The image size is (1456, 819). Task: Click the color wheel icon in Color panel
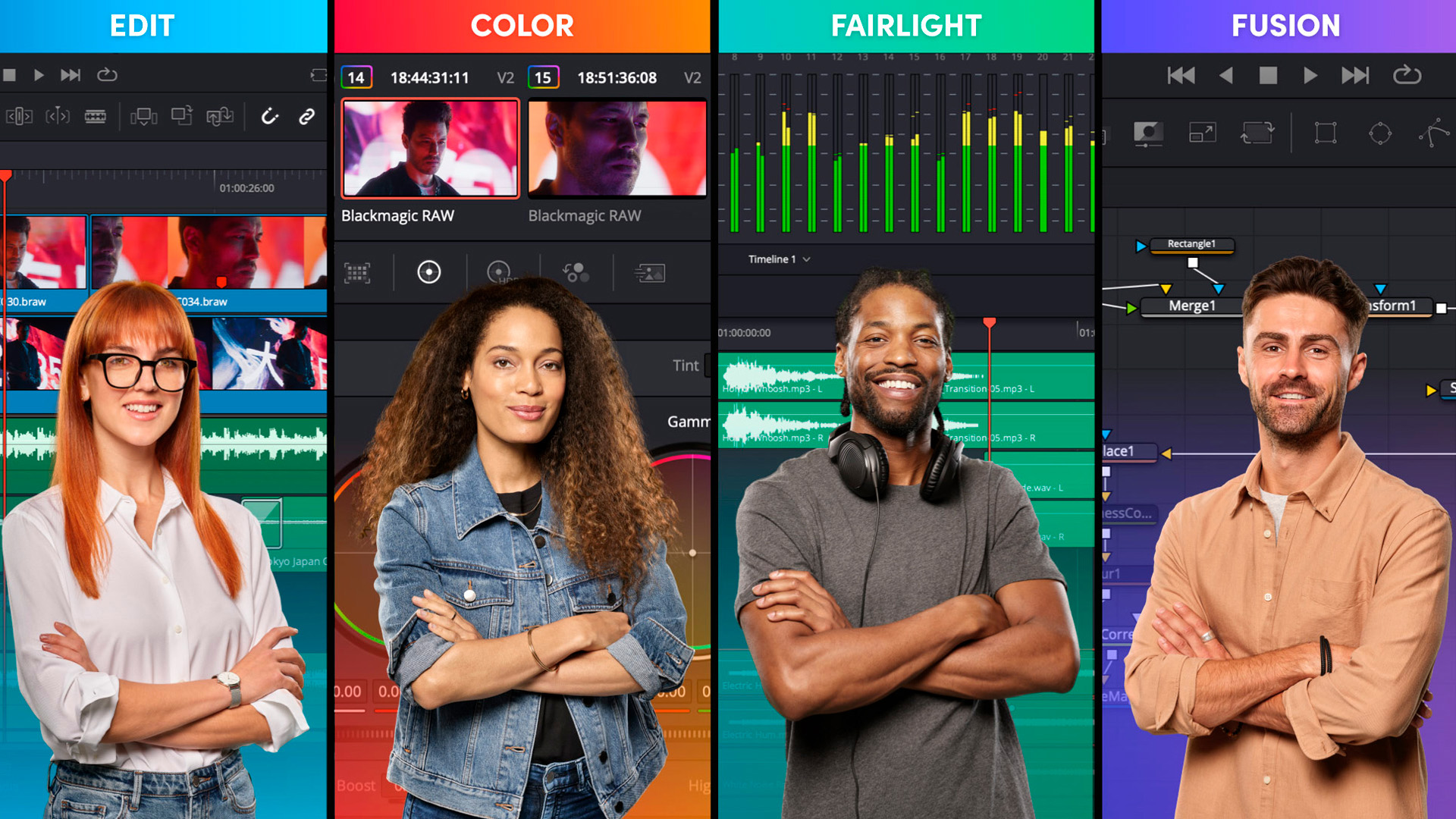tap(427, 271)
